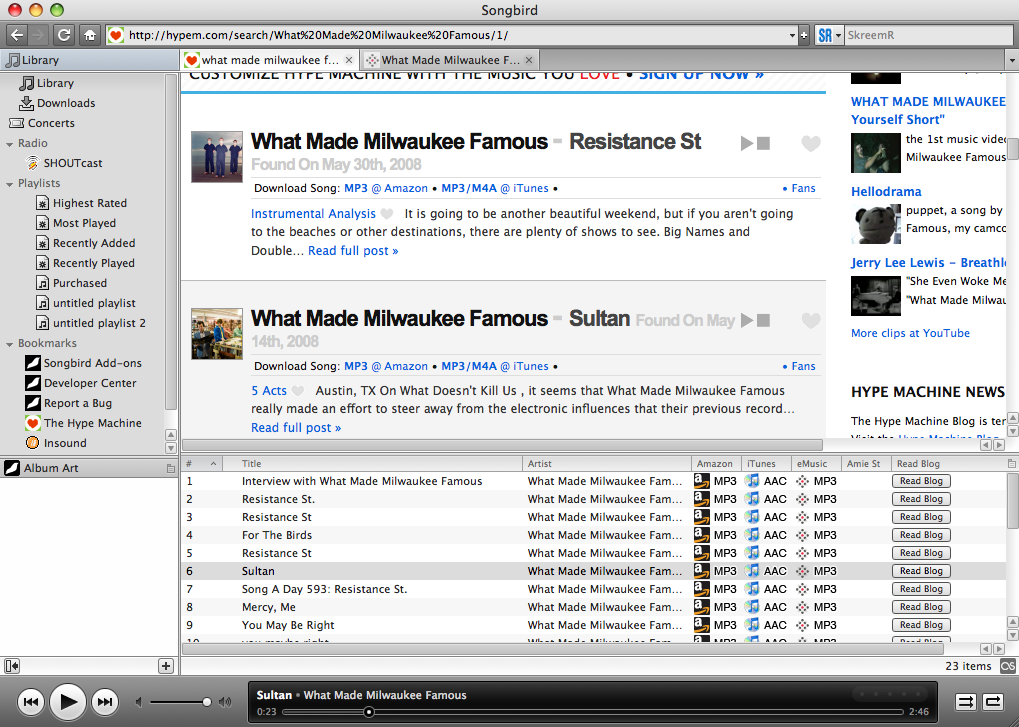Play Resistance St with its play triangle

pyautogui.click(x=747, y=143)
